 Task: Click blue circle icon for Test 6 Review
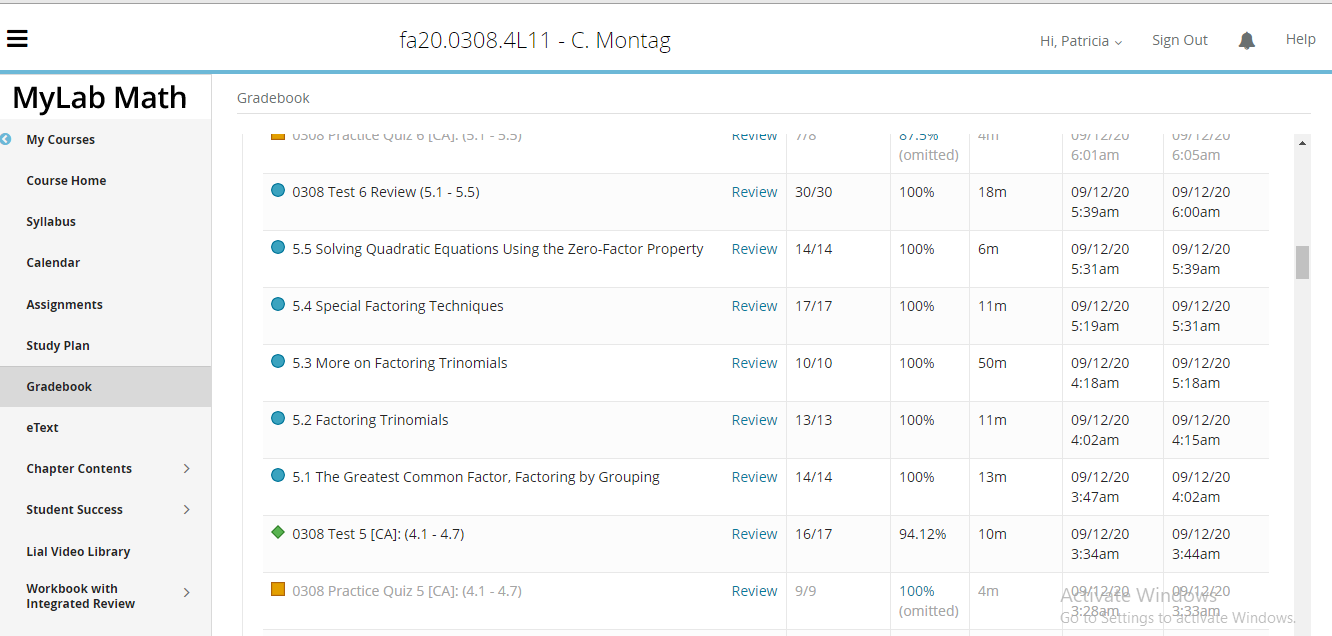tap(278, 191)
